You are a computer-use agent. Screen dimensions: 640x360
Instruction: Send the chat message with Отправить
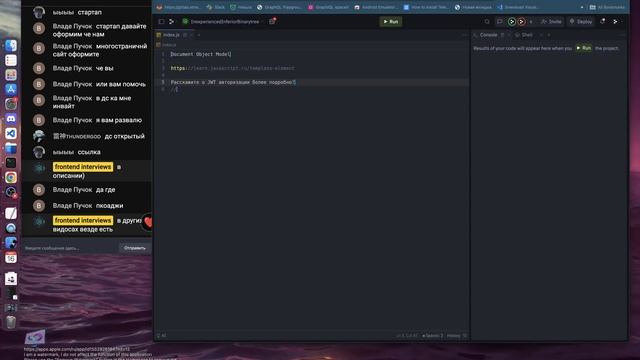pos(135,248)
